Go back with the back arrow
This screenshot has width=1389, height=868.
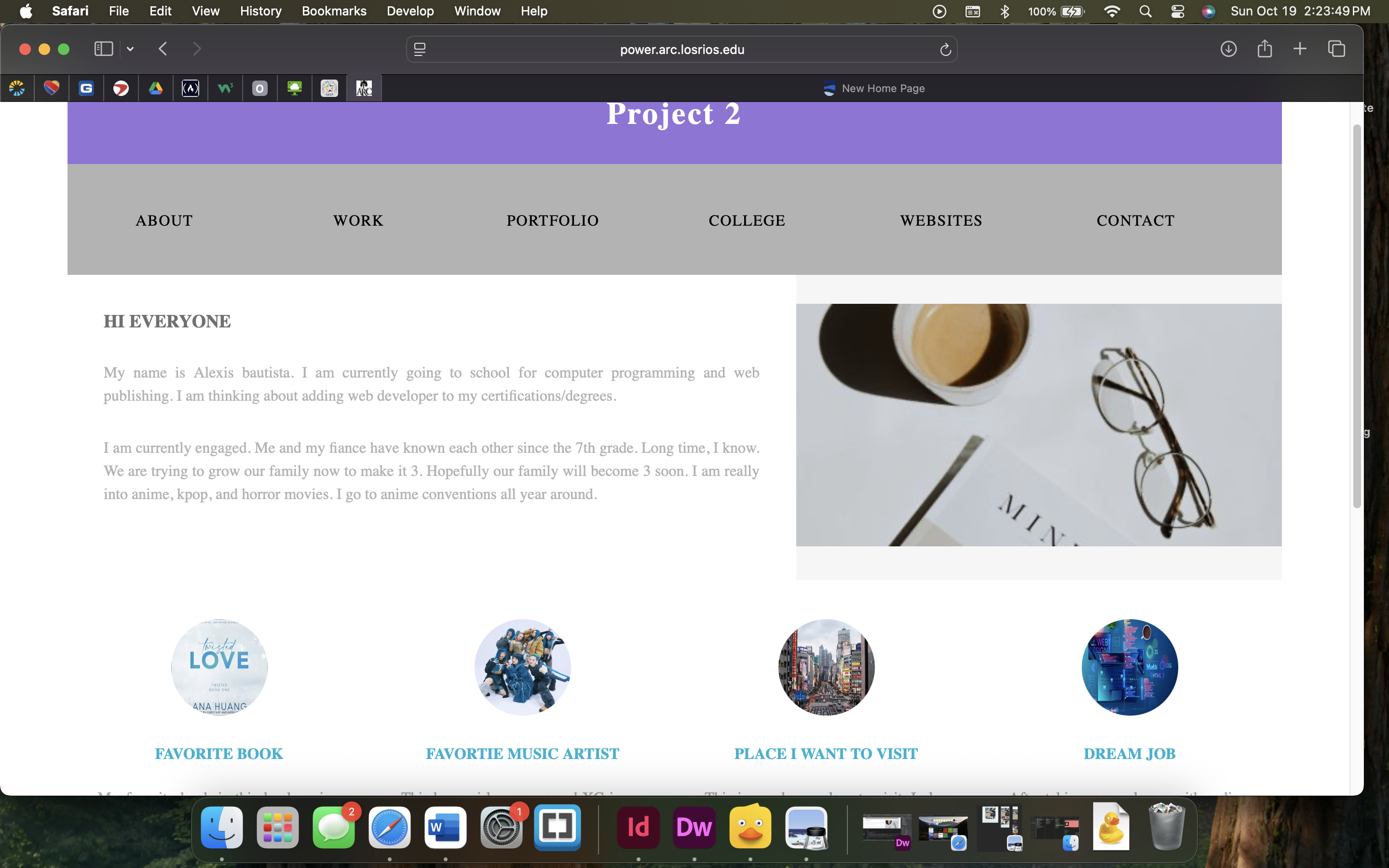click(x=163, y=49)
